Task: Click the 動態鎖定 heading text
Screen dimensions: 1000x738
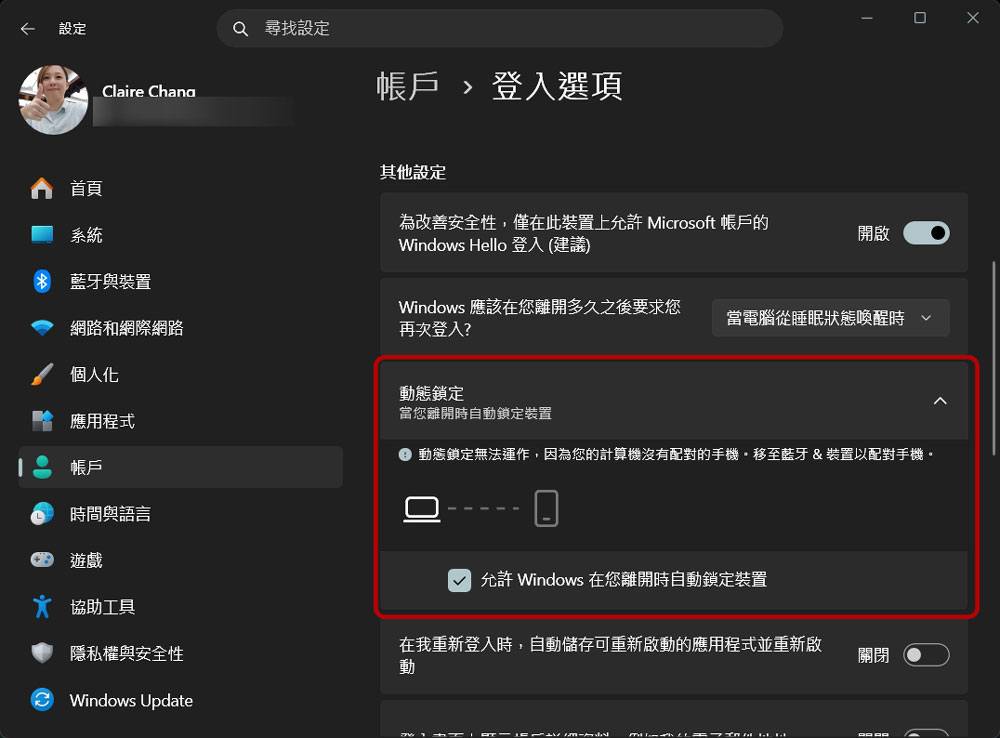Action: [x=431, y=394]
